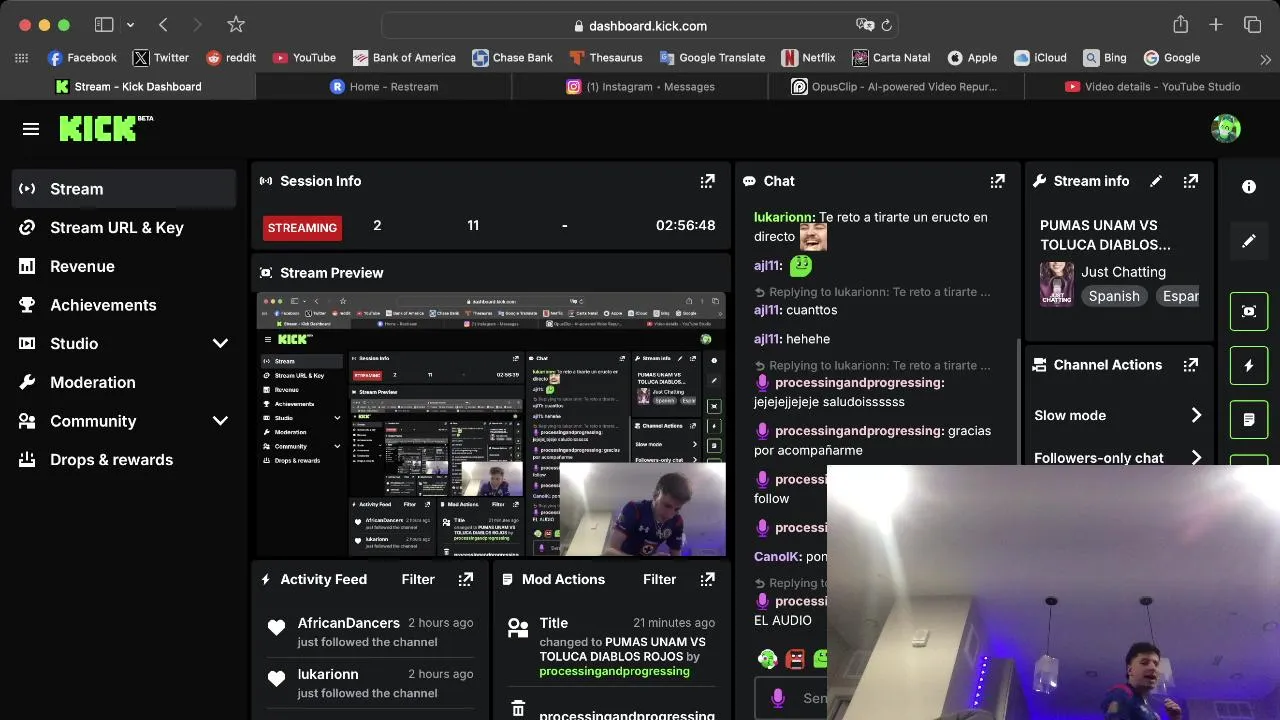Click the Stream Preview video
This screenshot has width=1280, height=720.
pos(491,424)
